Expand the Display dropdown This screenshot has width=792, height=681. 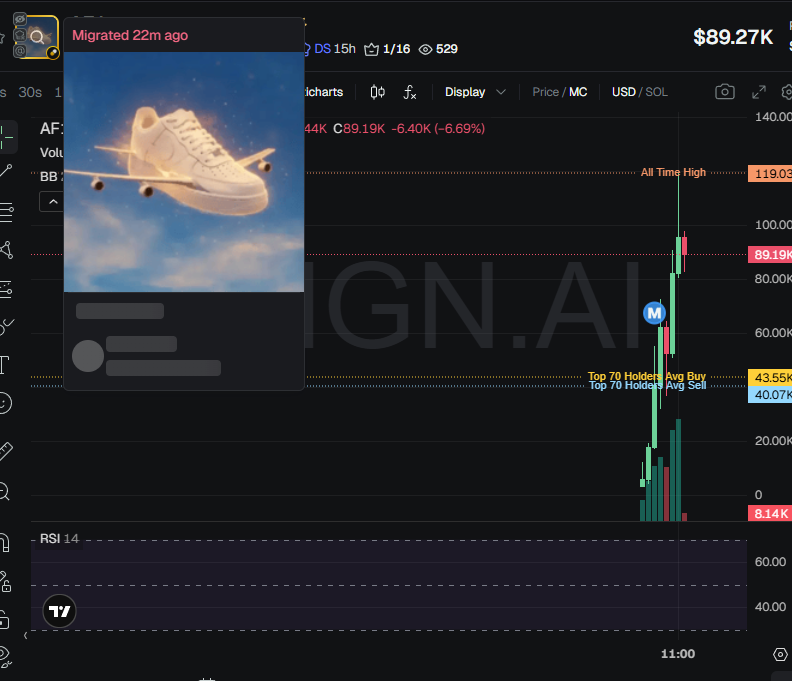pos(475,92)
